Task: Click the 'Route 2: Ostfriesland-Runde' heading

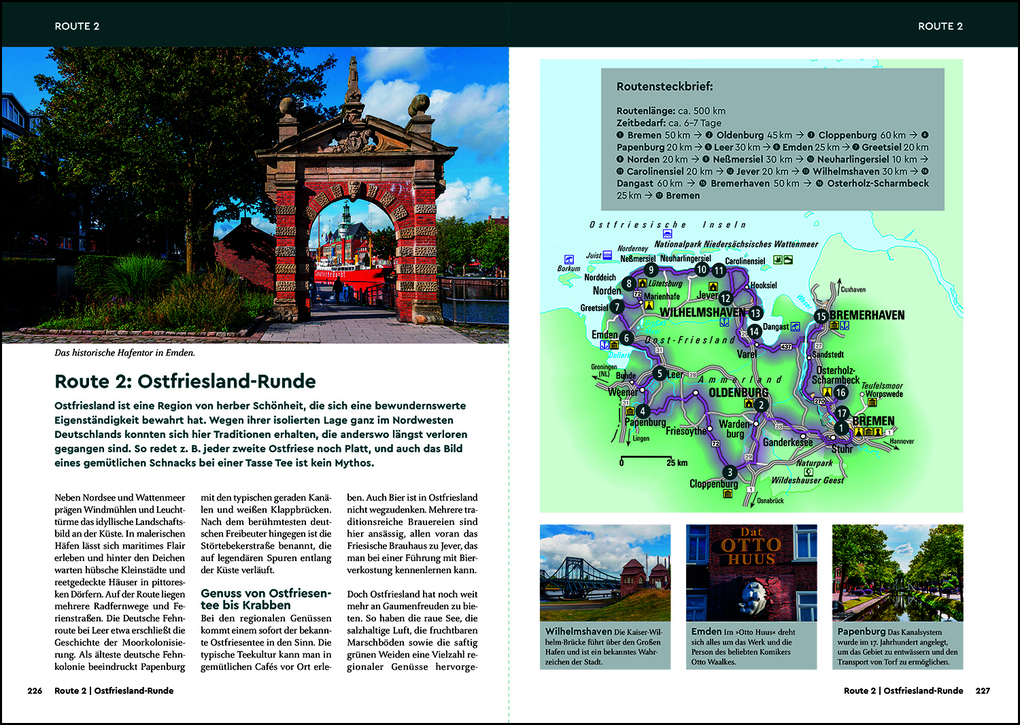Action: click(x=185, y=381)
